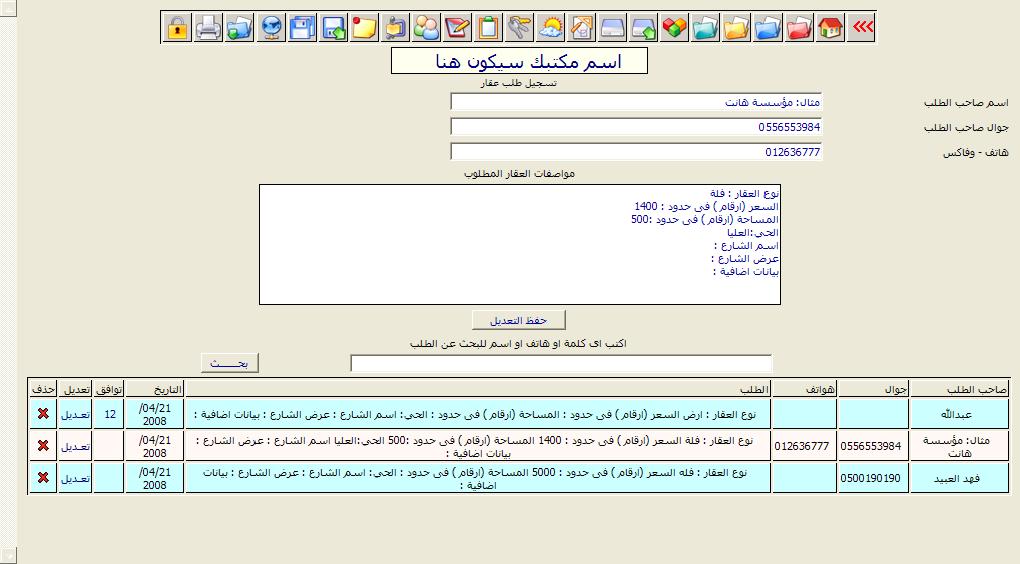
Task: Click تعديل link for فهد العبيد row
Action: (75, 478)
